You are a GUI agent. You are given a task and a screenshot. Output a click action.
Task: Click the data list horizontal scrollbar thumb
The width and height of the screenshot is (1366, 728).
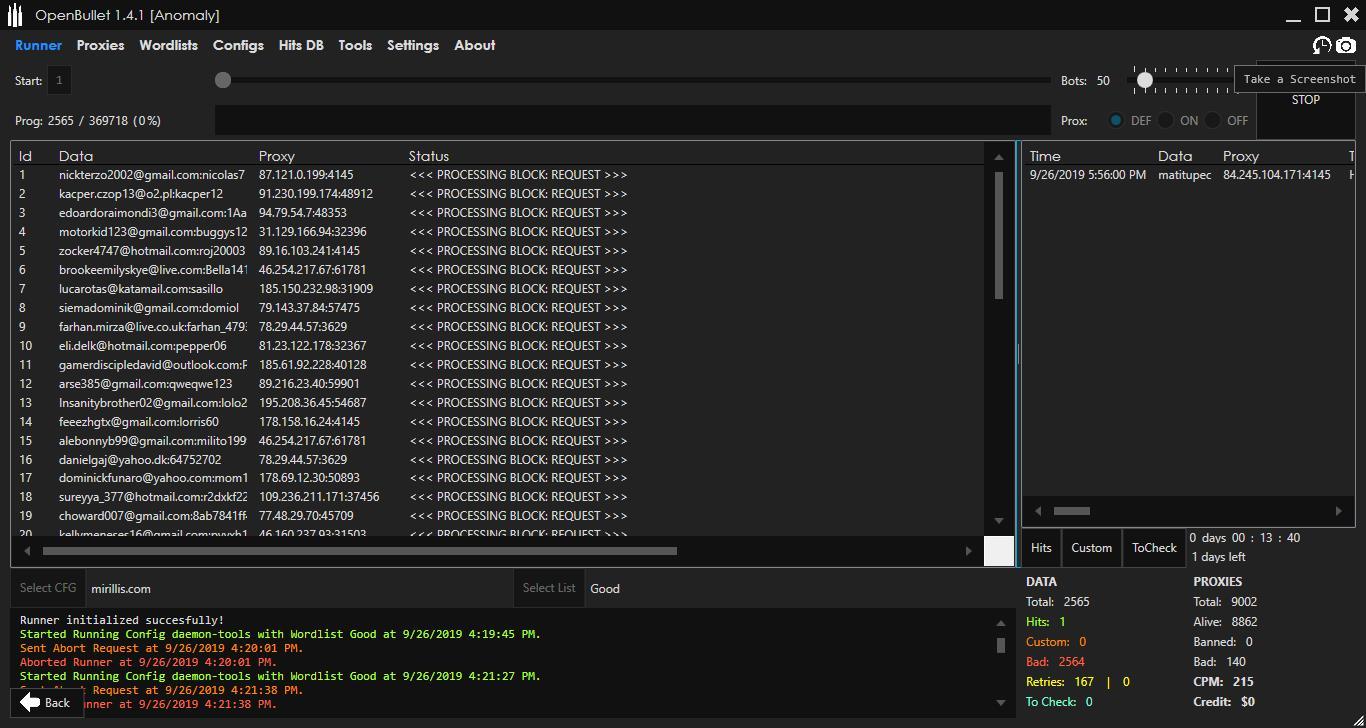(x=359, y=551)
